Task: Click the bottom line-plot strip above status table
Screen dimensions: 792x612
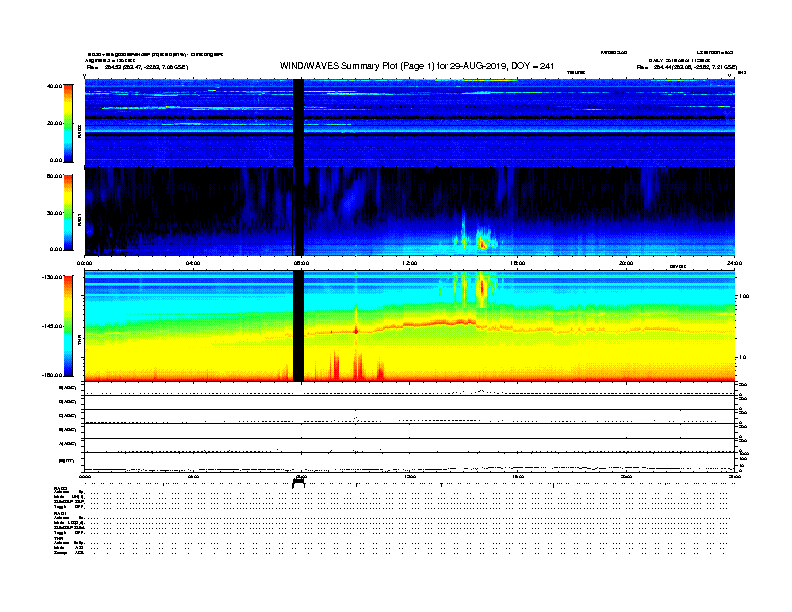Action: (x=410, y=463)
